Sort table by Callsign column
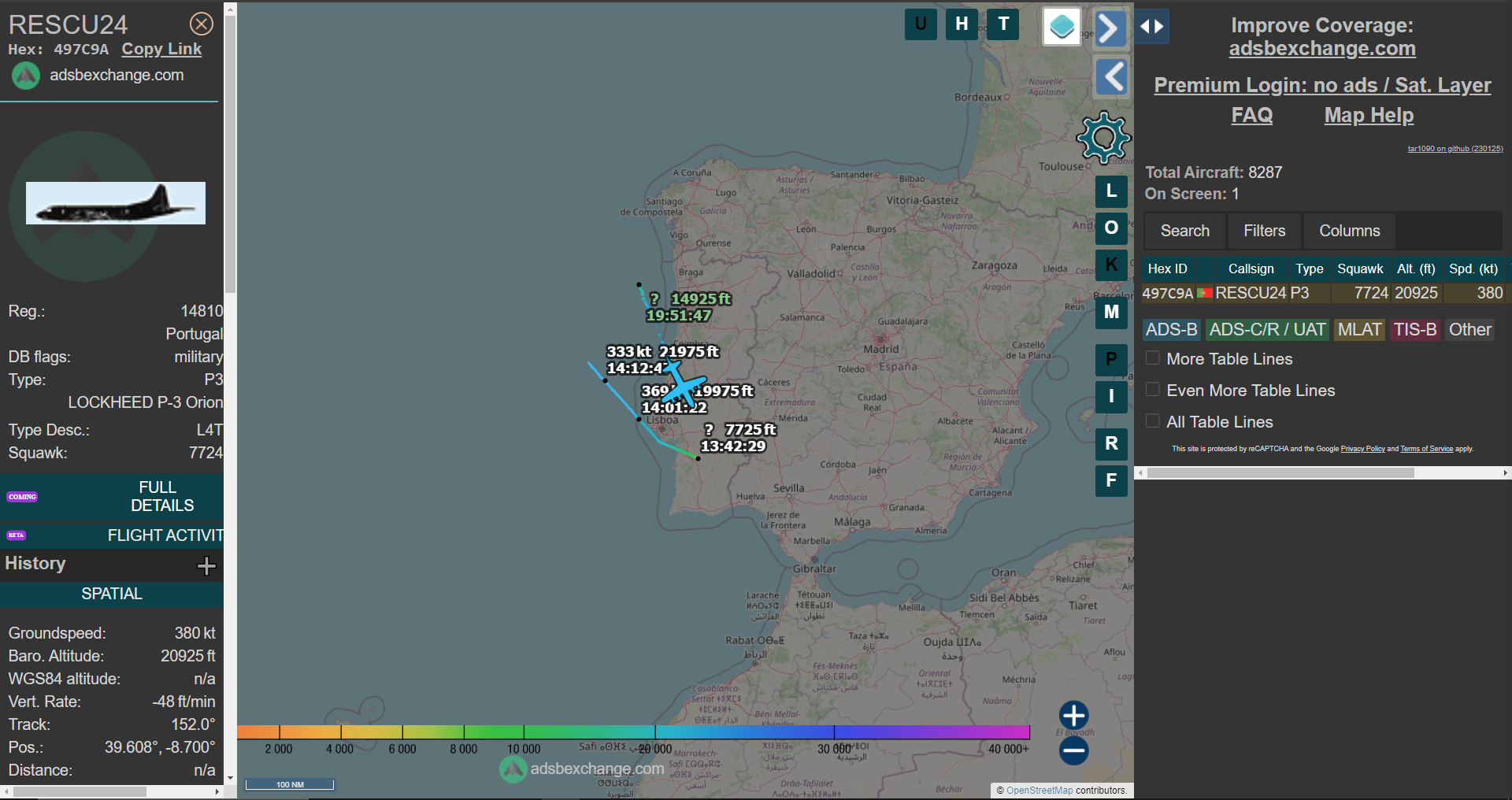 (x=1251, y=269)
